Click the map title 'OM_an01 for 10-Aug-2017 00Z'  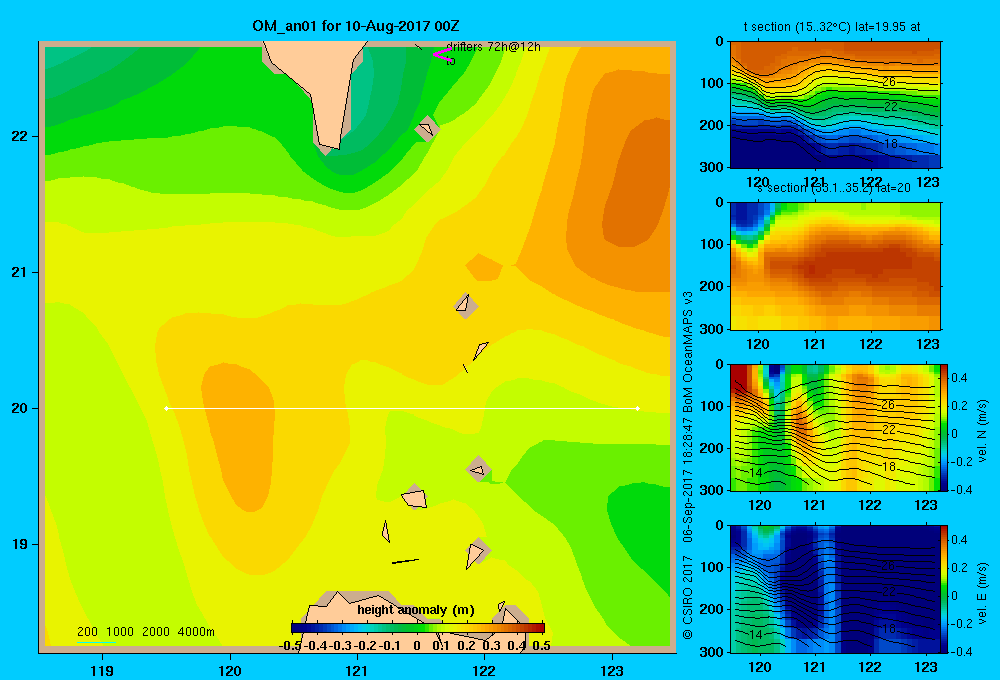355,27
